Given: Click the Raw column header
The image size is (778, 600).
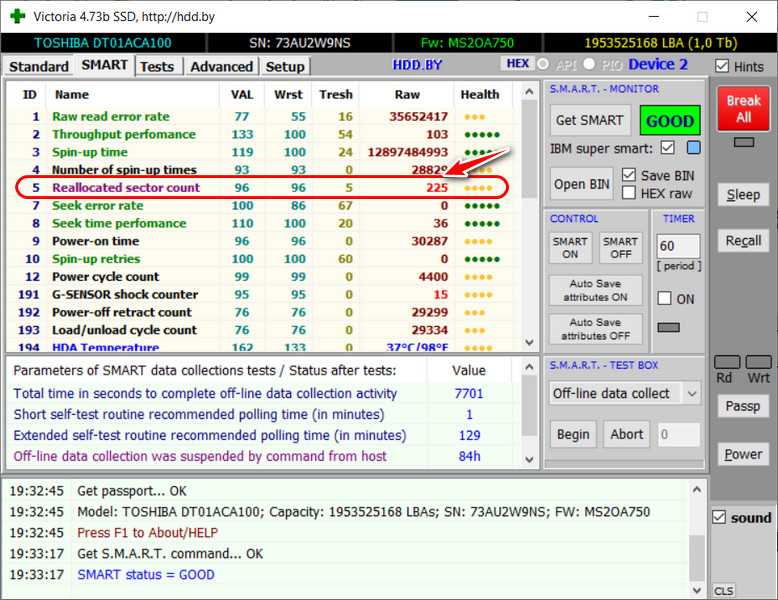Looking at the screenshot, I should [407, 94].
